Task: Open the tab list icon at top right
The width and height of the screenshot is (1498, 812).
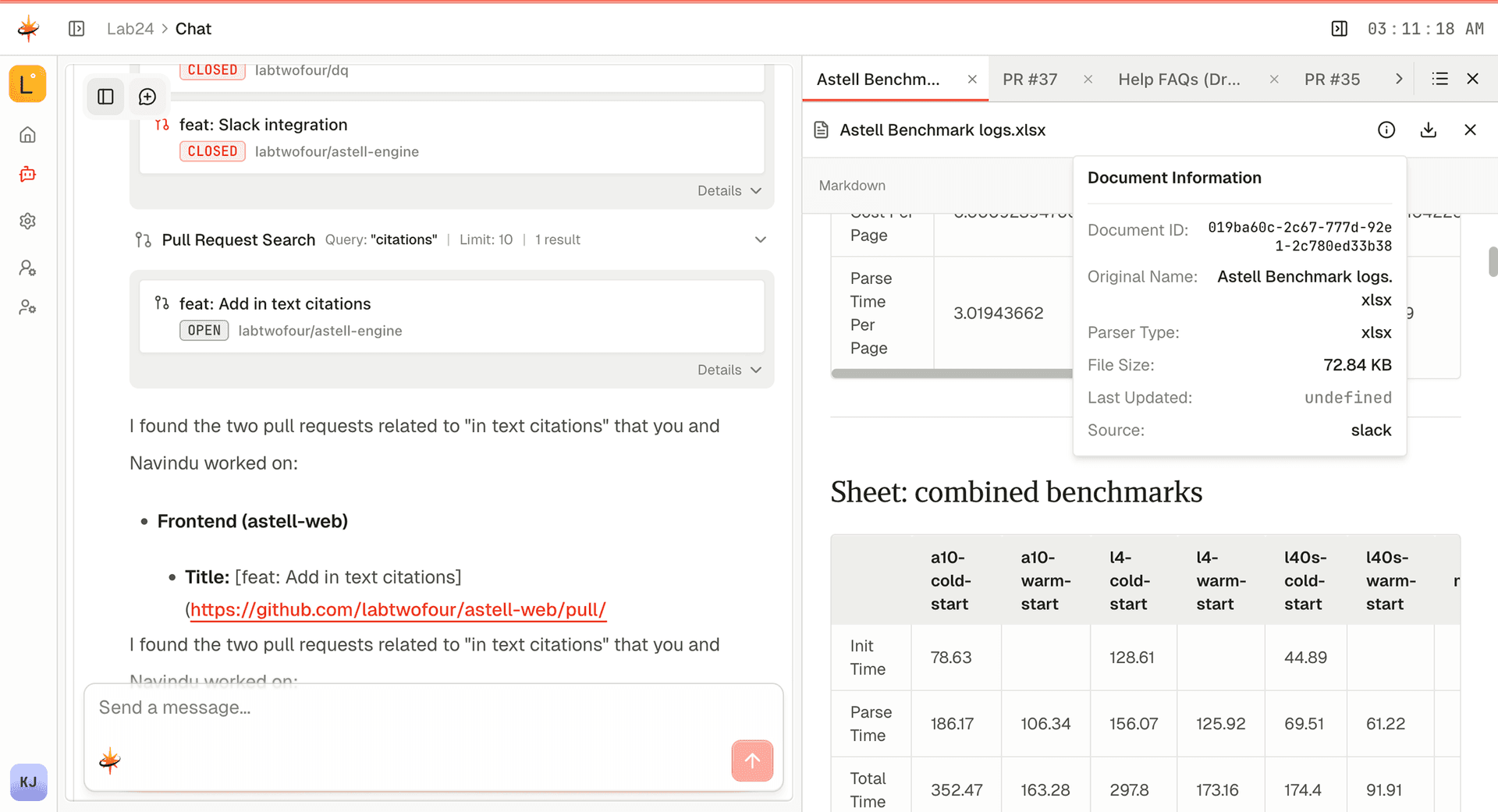Action: point(1439,79)
